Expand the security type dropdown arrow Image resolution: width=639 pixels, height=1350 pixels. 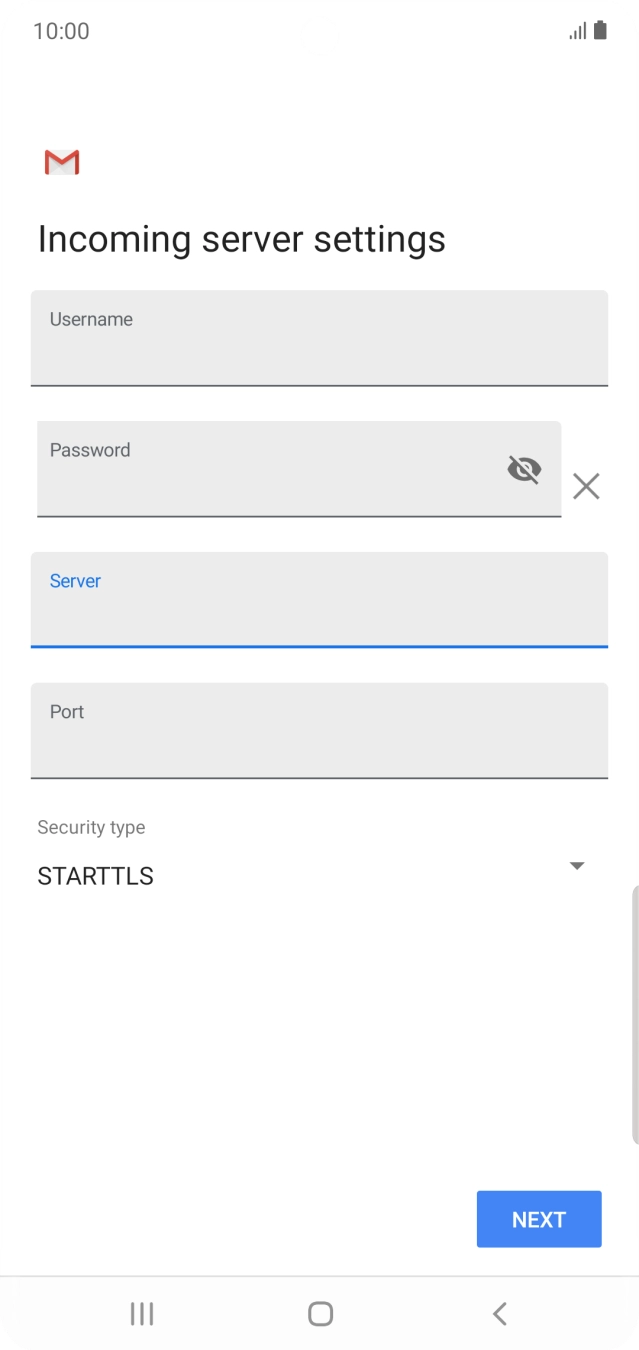(577, 866)
